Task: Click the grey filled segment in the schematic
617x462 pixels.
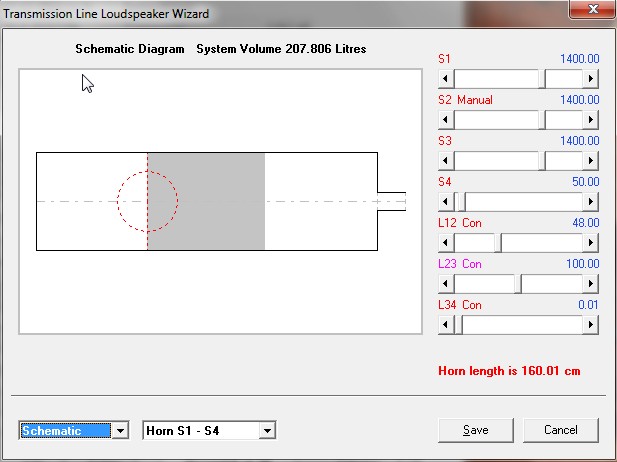Action: [206, 201]
